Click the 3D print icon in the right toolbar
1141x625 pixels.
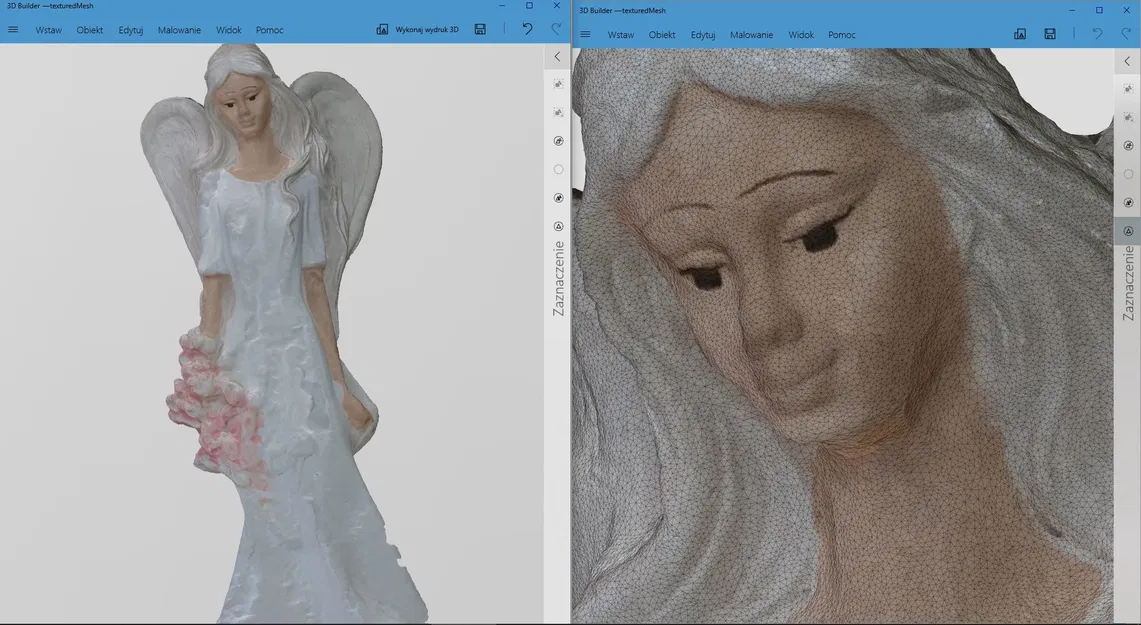(x=1019, y=33)
